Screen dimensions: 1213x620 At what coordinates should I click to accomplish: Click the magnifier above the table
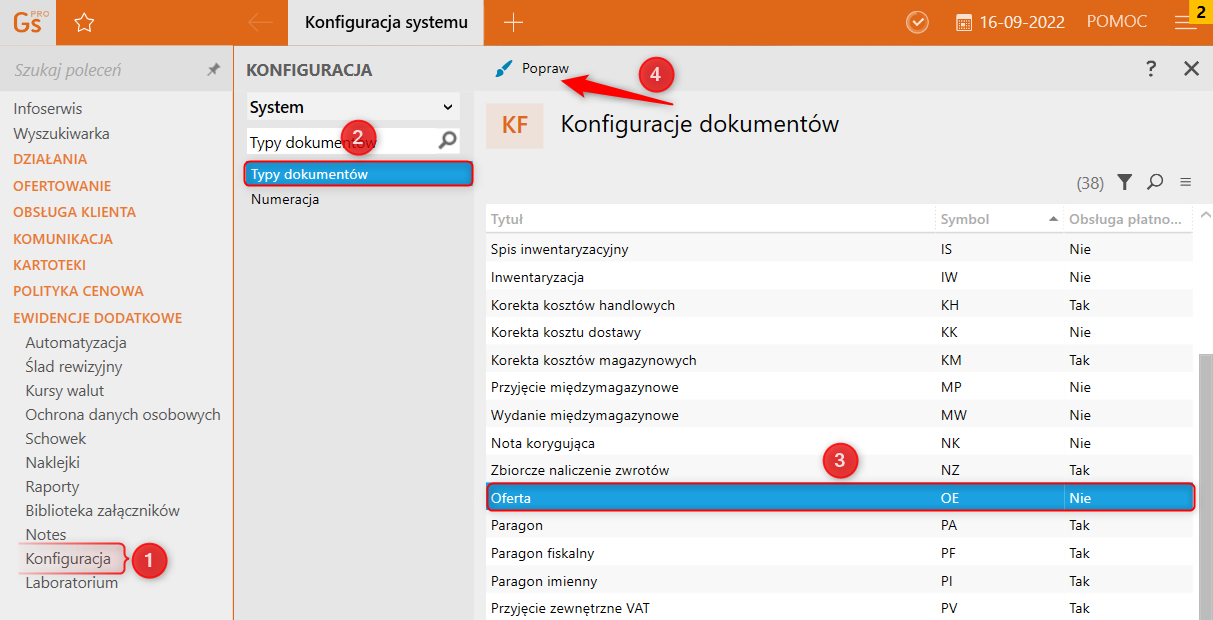click(1155, 182)
